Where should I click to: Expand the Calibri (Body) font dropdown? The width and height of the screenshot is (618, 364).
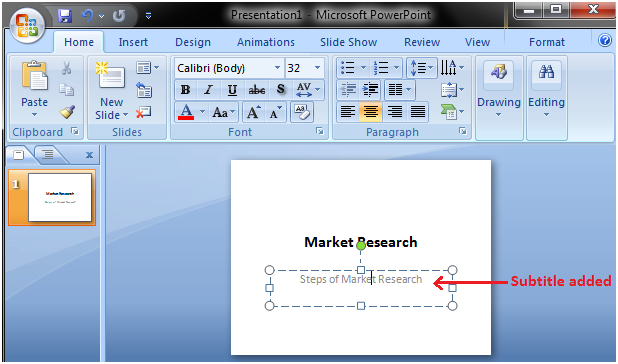click(x=277, y=68)
